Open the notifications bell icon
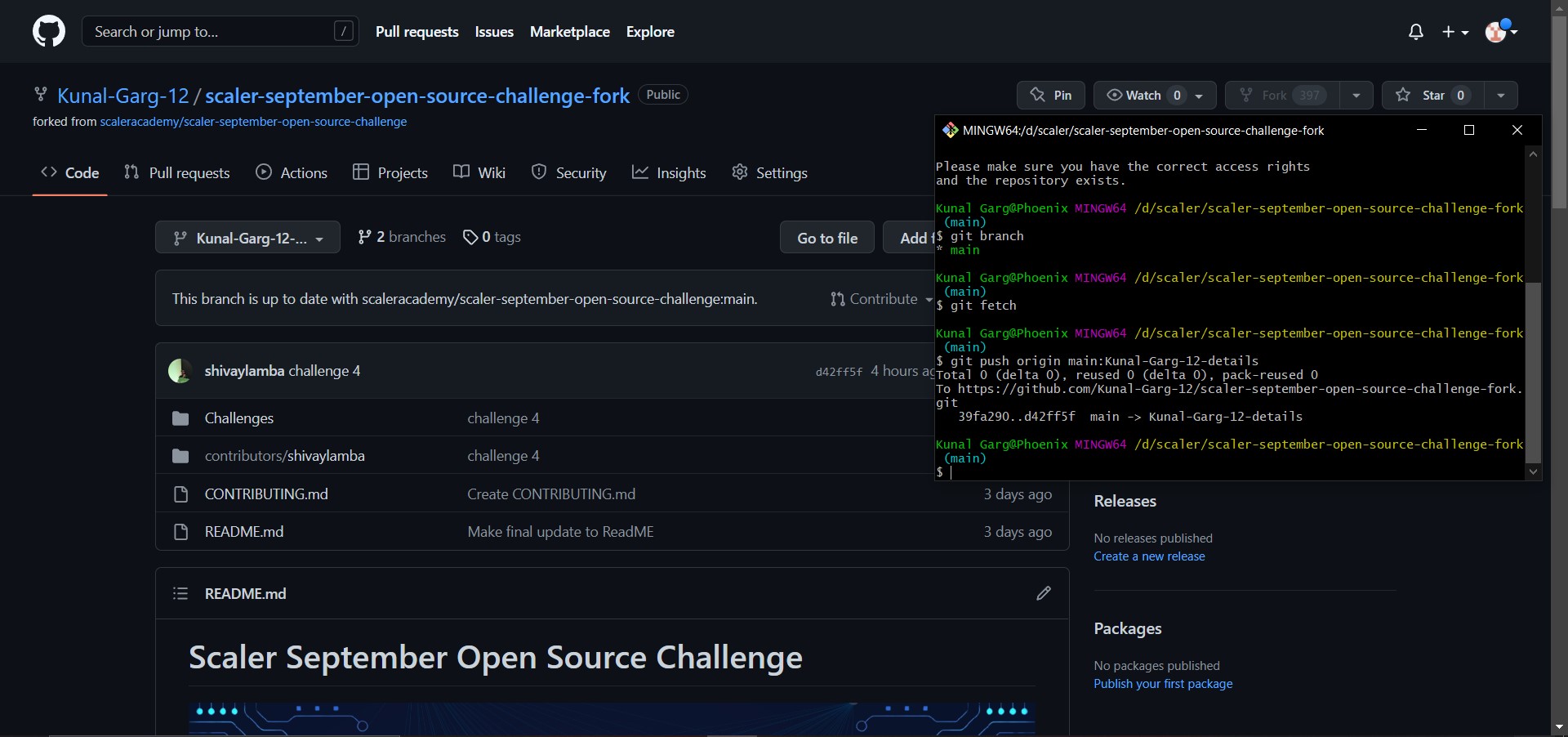Screen dimensions: 1568x737 point(1415,32)
